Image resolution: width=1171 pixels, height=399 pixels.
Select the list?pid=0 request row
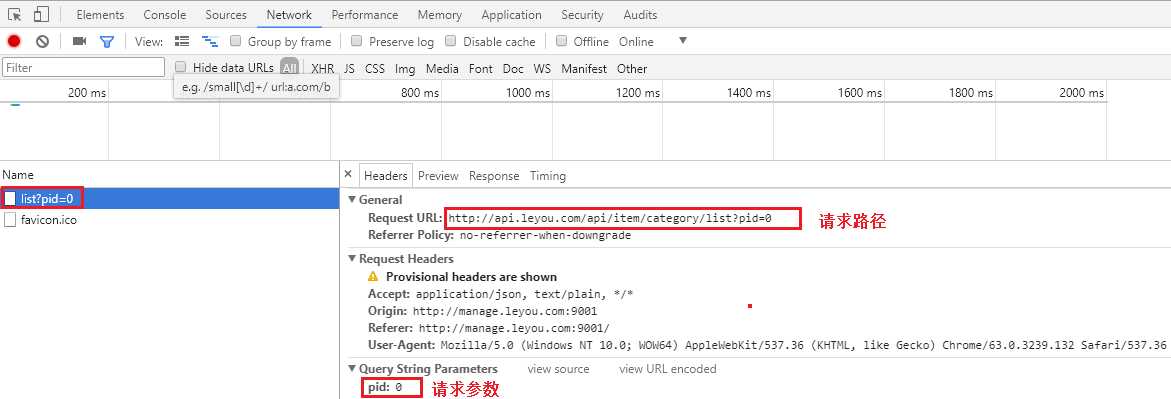[170, 198]
